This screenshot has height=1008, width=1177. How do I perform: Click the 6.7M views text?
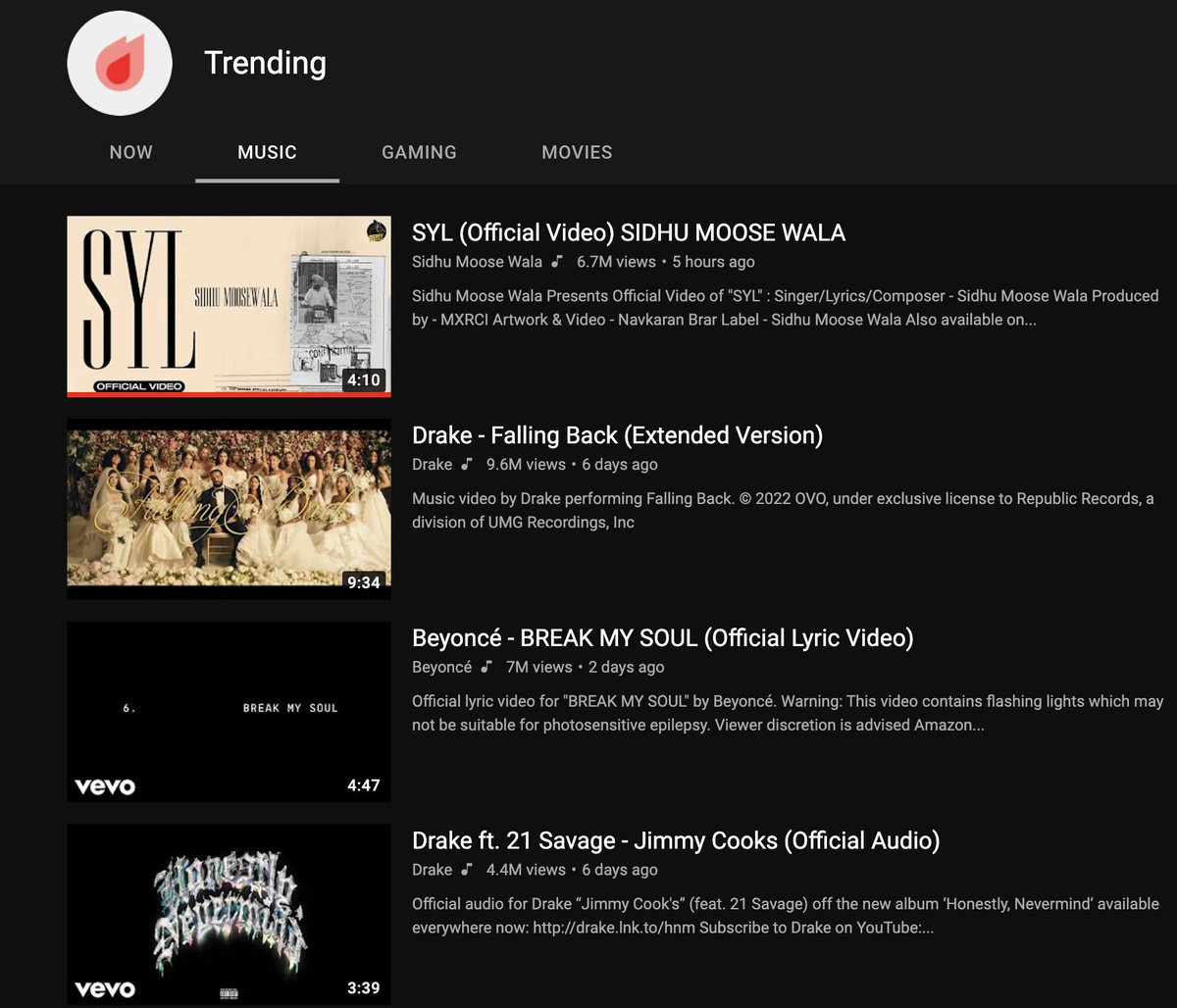(x=616, y=262)
